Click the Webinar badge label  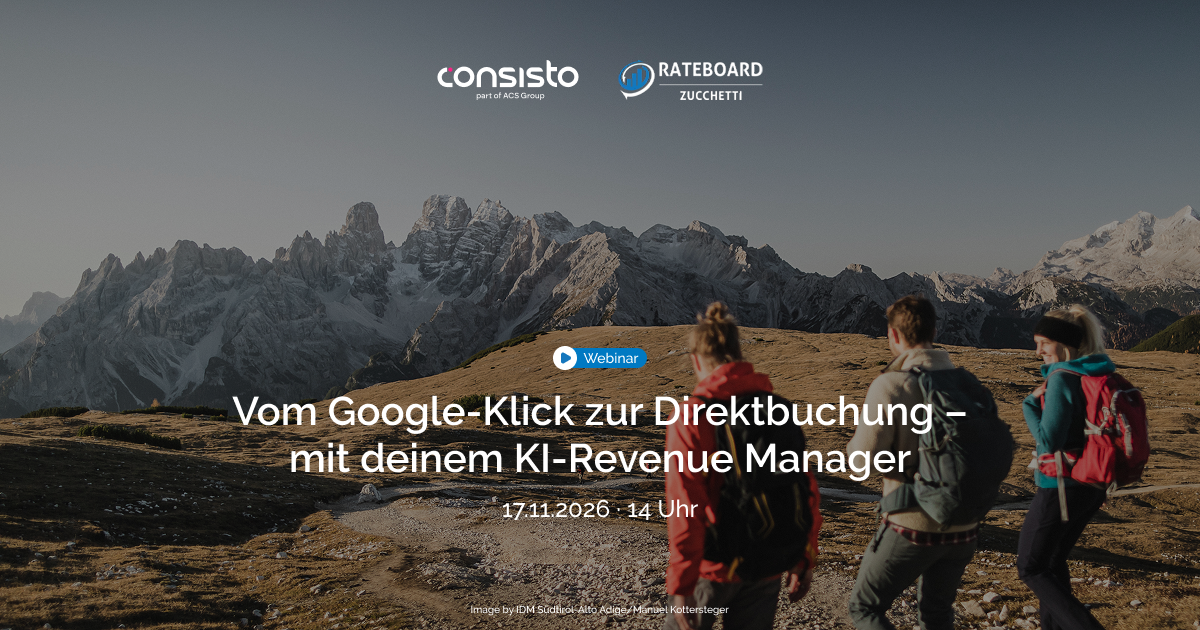click(x=611, y=358)
